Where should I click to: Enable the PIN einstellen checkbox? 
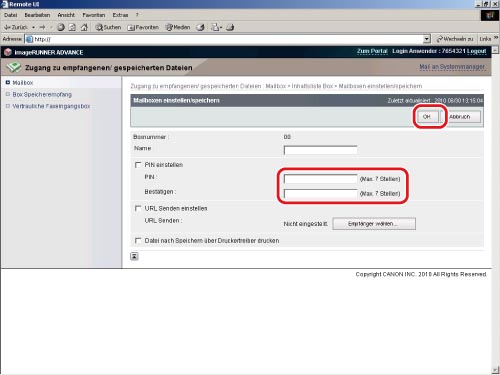138,165
